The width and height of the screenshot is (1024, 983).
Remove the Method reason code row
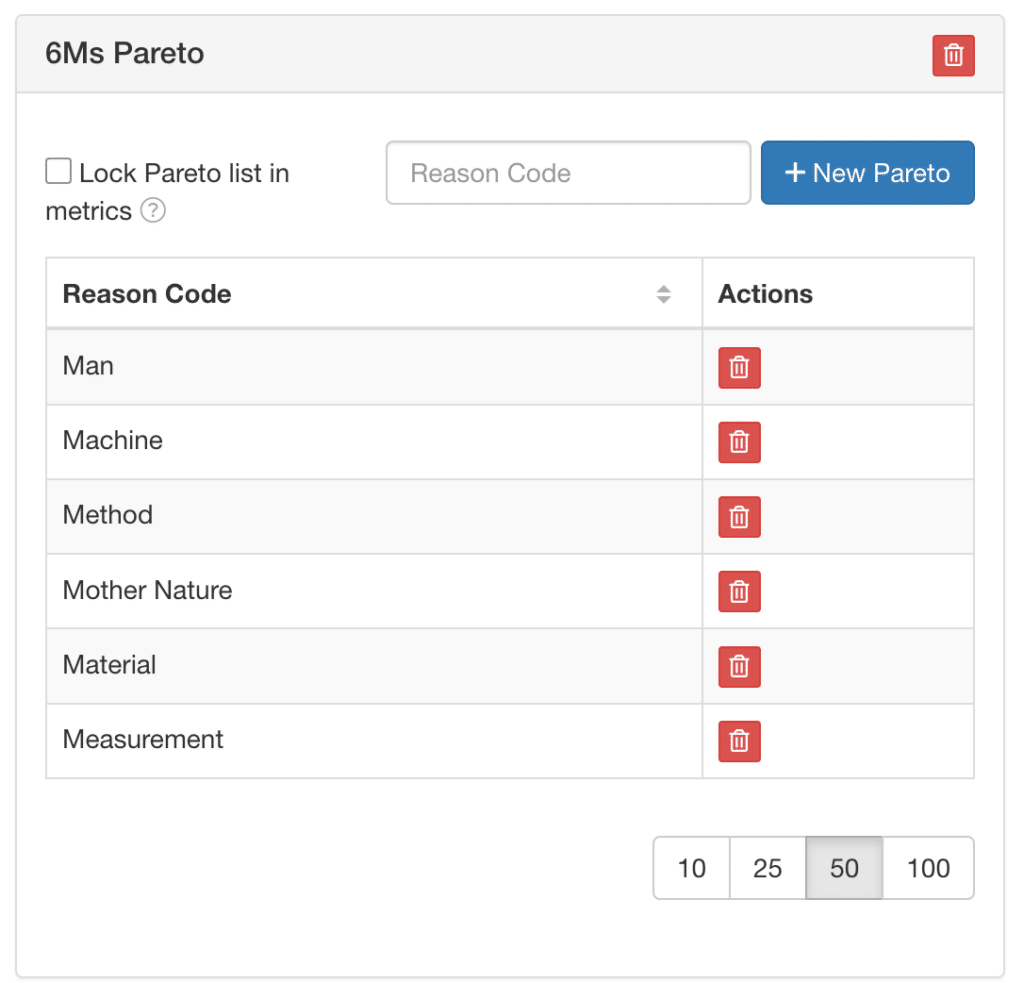[x=739, y=517]
